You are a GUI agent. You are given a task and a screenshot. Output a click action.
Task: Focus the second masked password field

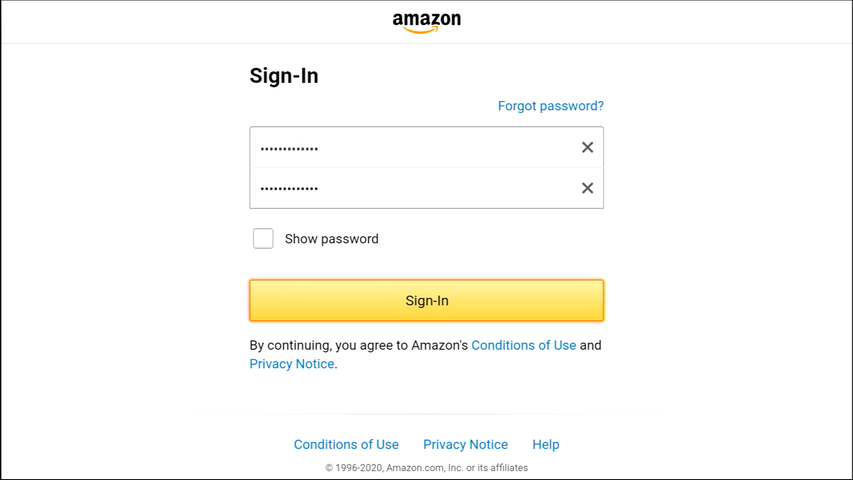[426, 188]
